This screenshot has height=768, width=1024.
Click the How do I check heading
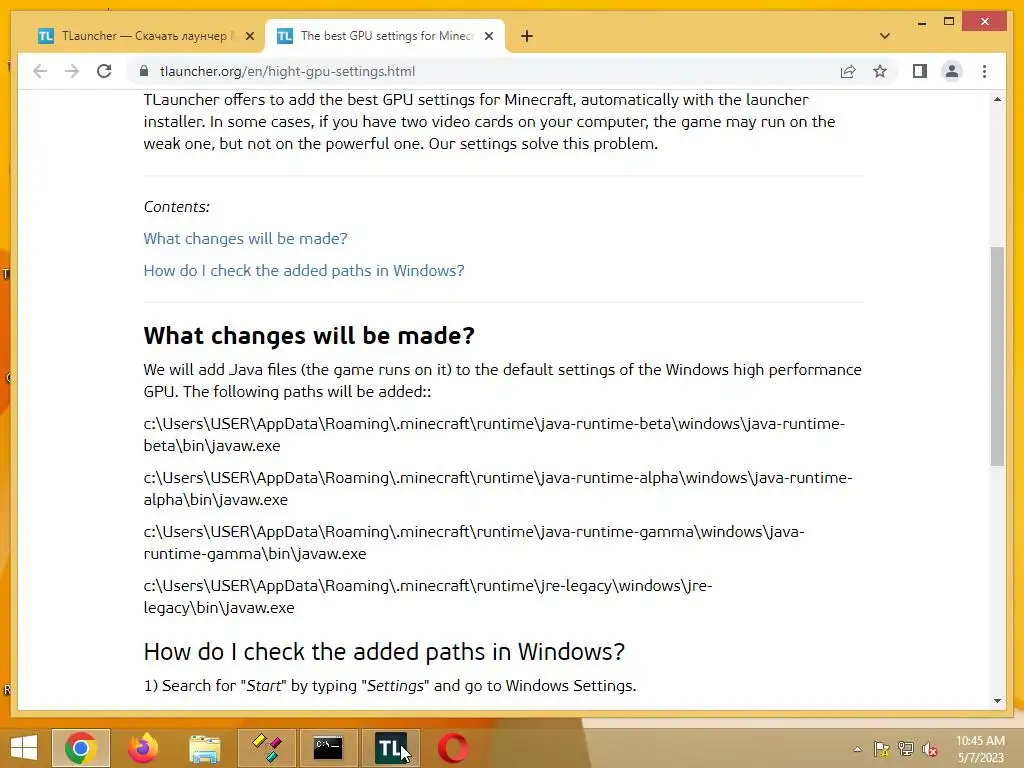click(384, 651)
